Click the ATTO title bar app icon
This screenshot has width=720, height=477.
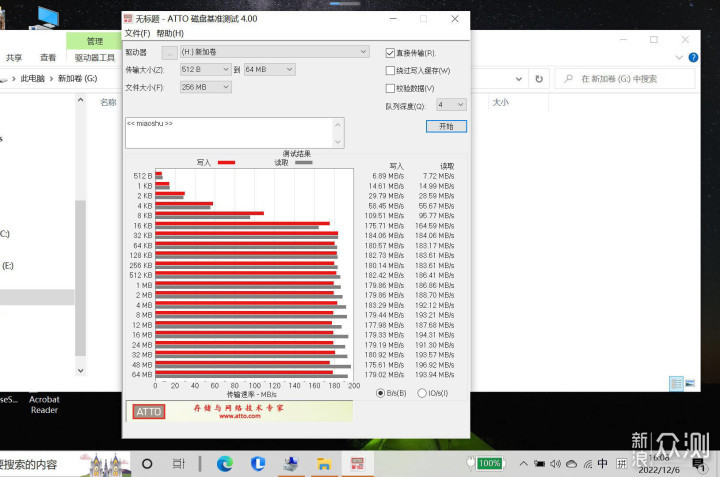pyautogui.click(x=128, y=18)
